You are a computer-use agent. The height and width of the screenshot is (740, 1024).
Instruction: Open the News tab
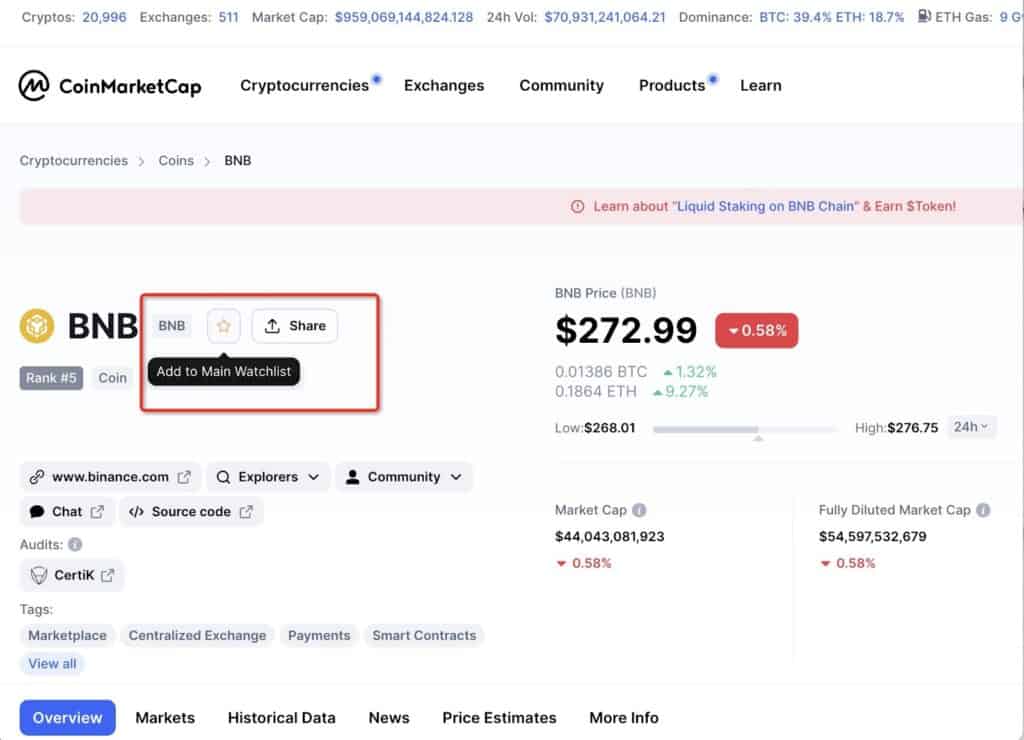tap(389, 718)
